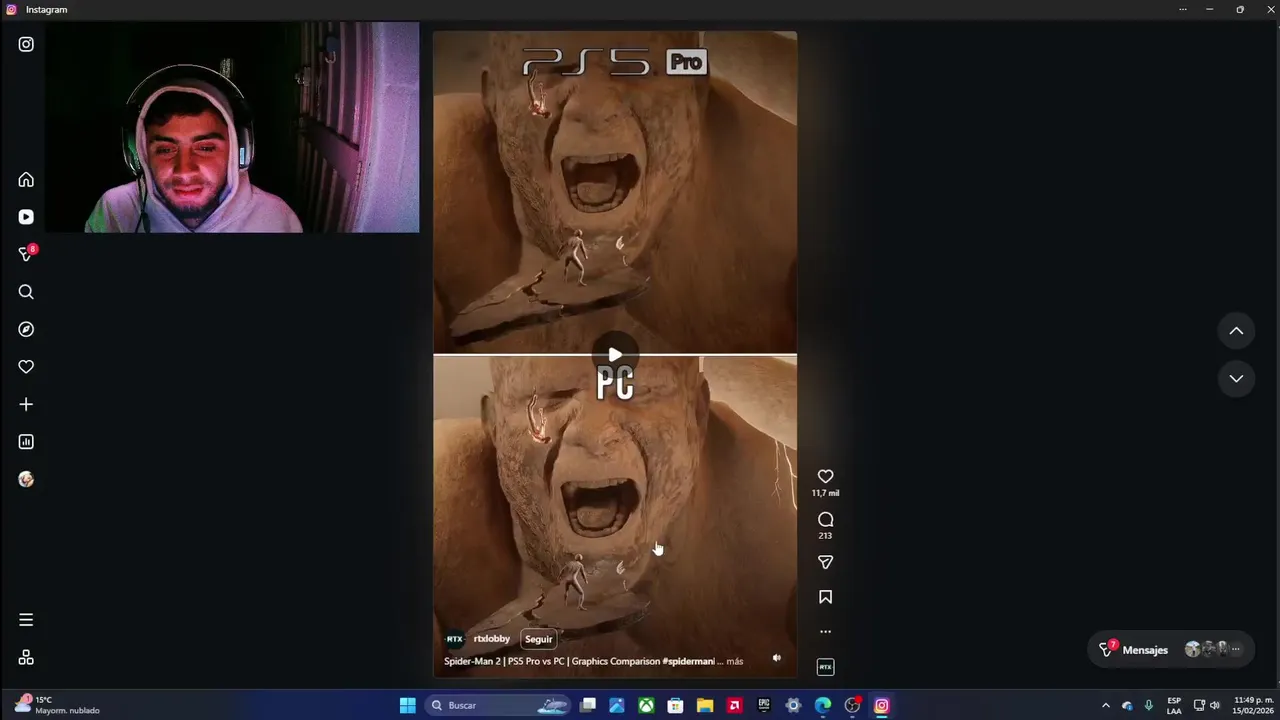Open the volume control in system tray
1280x720 pixels.
[1214, 705]
